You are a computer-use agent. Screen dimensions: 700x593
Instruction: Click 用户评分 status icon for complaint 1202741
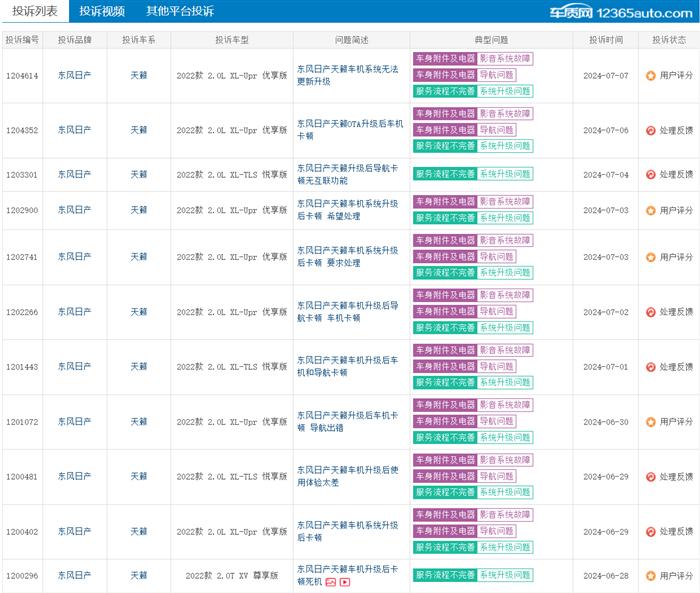[x=650, y=257]
